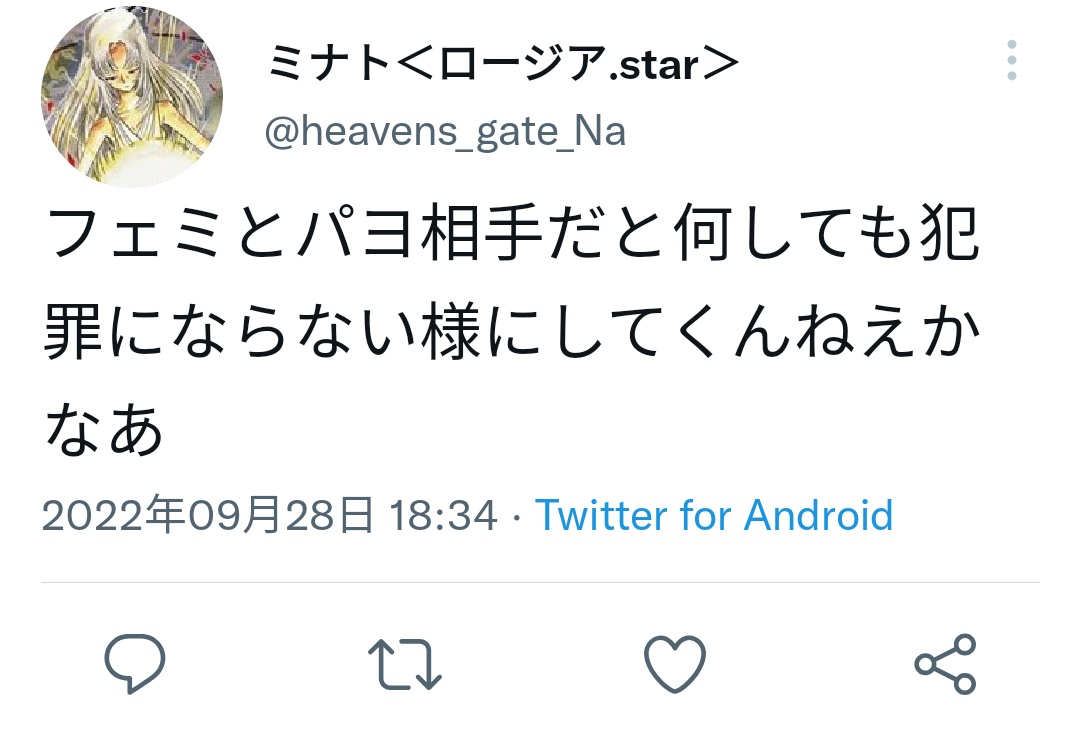Click the Twitter for Android source link
The height and width of the screenshot is (734, 1079).
click(714, 515)
